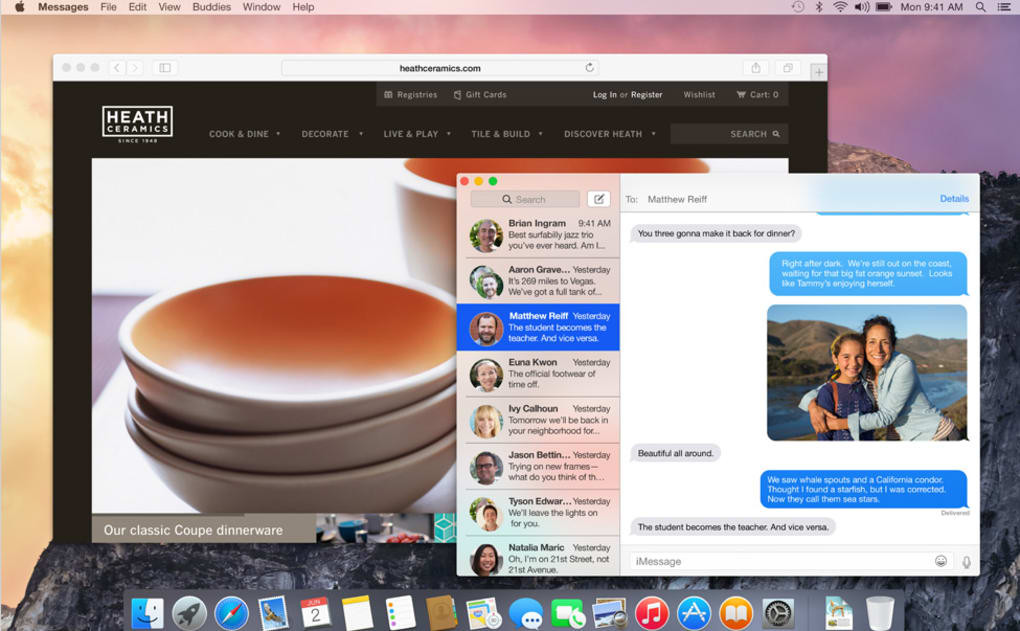
Task: Open the mother and daughter photo
Action: (x=866, y=372)
